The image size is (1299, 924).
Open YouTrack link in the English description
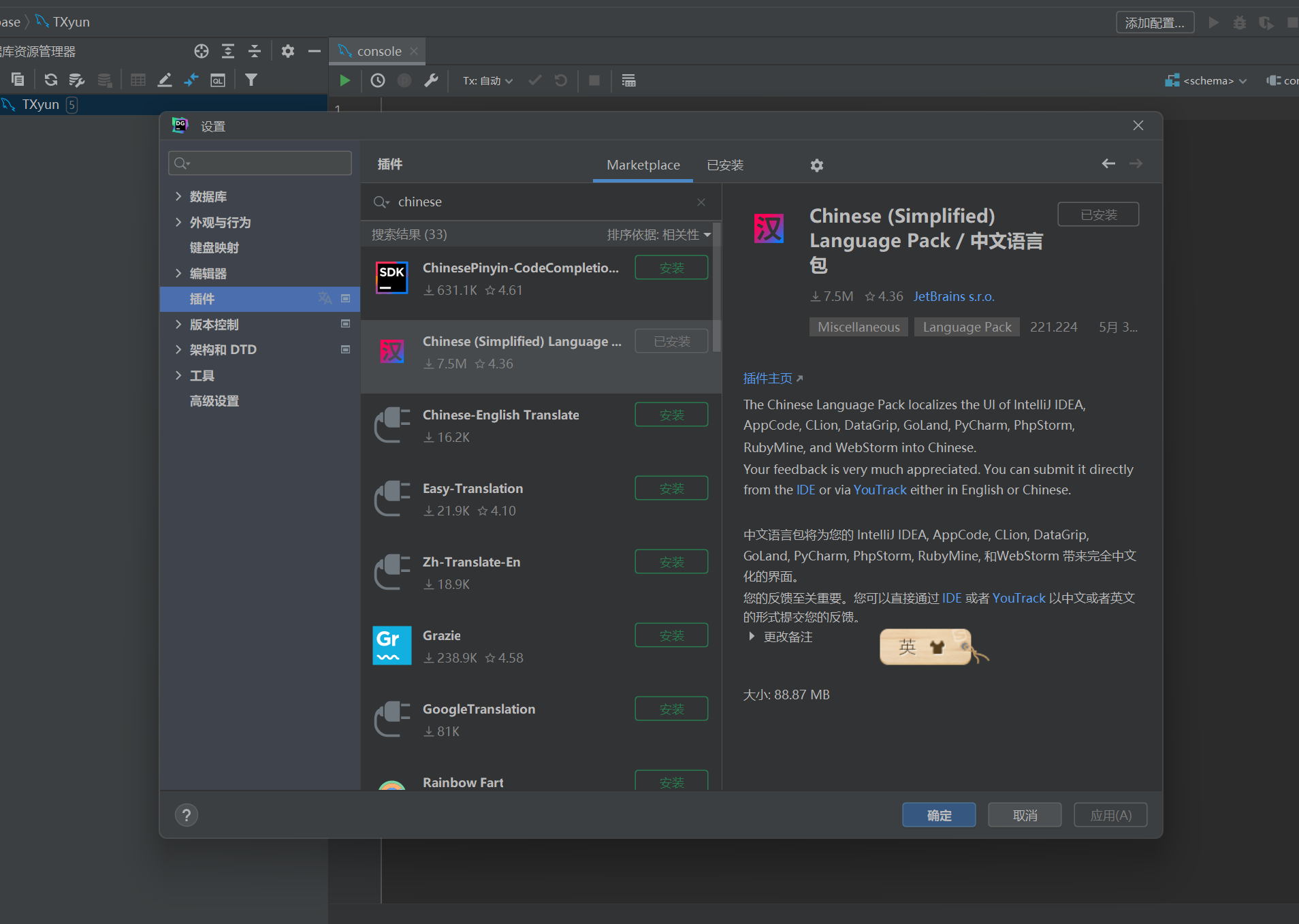coord(880,490)
